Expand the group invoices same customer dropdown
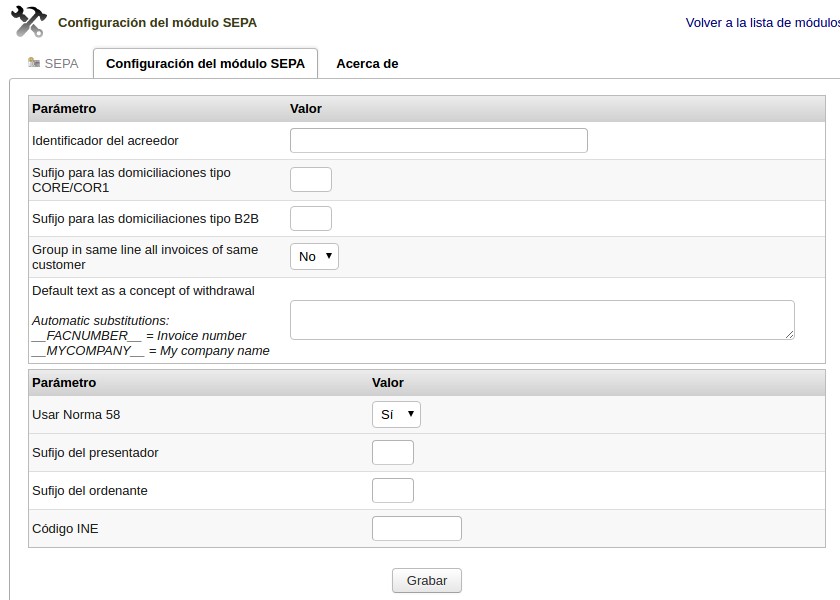Viewport: 840px width, 600px height. (x=314, y=257)
